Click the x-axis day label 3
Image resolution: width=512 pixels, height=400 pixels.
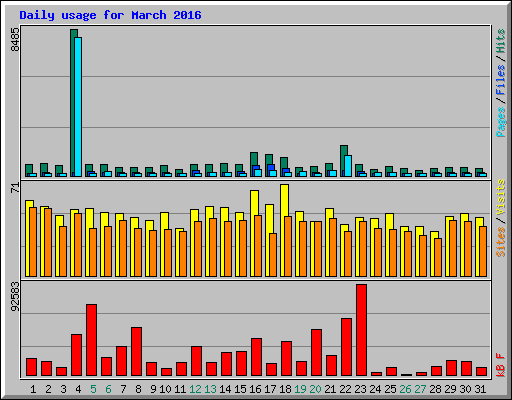coord(63,389)
